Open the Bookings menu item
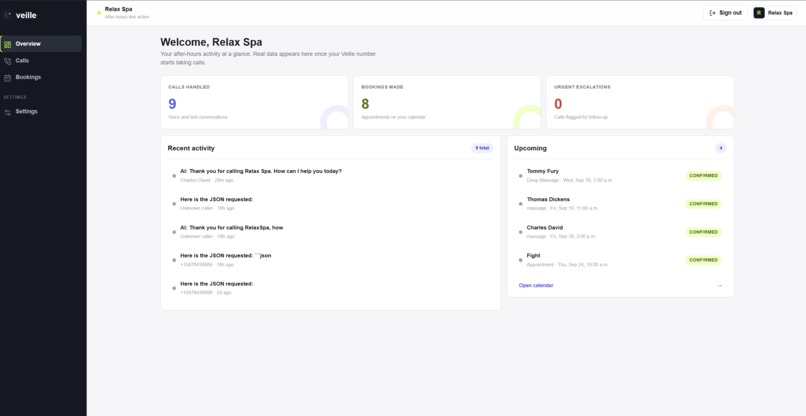 pos(41,77)
